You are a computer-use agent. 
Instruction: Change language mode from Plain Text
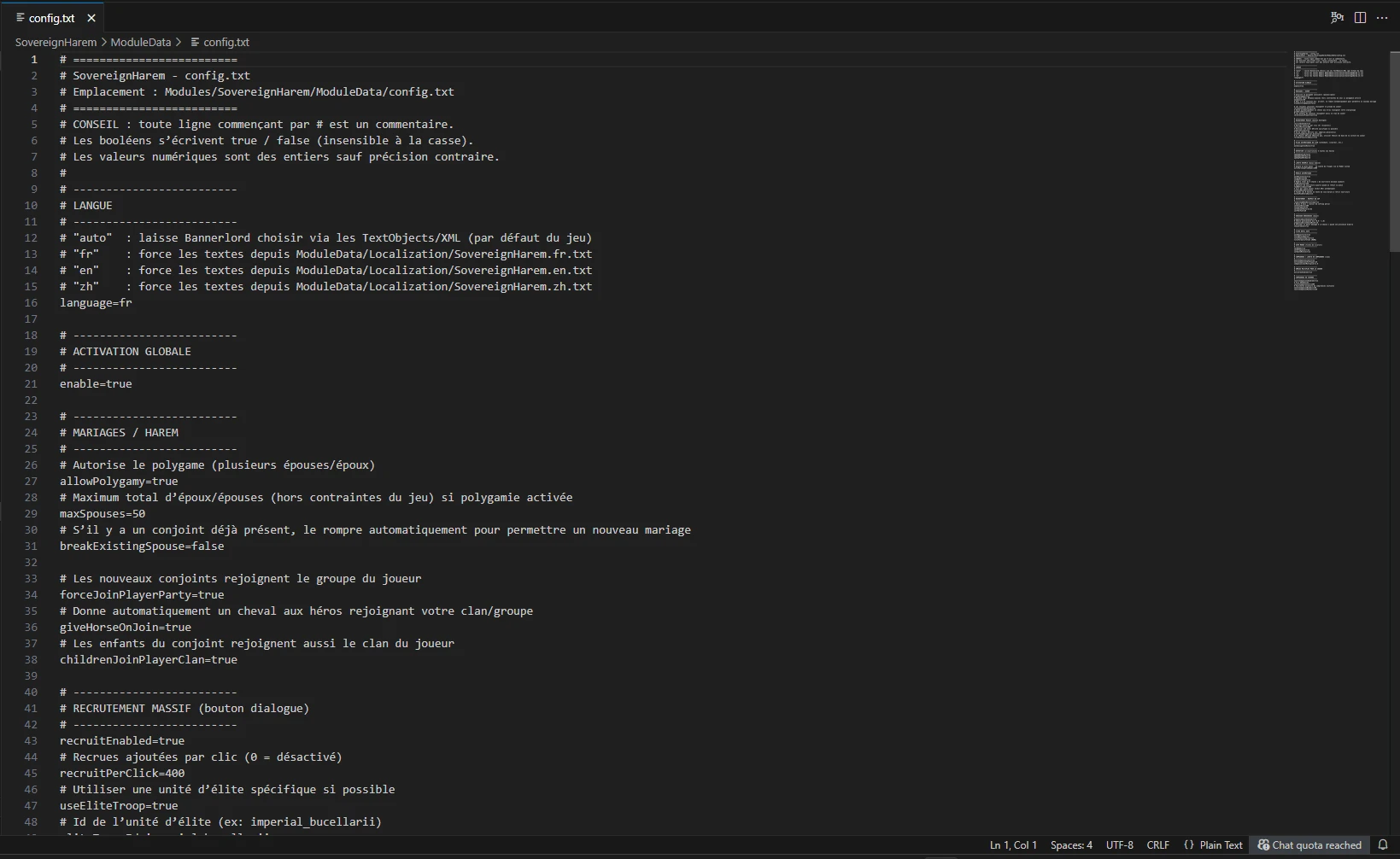[x=1221, y=844]
